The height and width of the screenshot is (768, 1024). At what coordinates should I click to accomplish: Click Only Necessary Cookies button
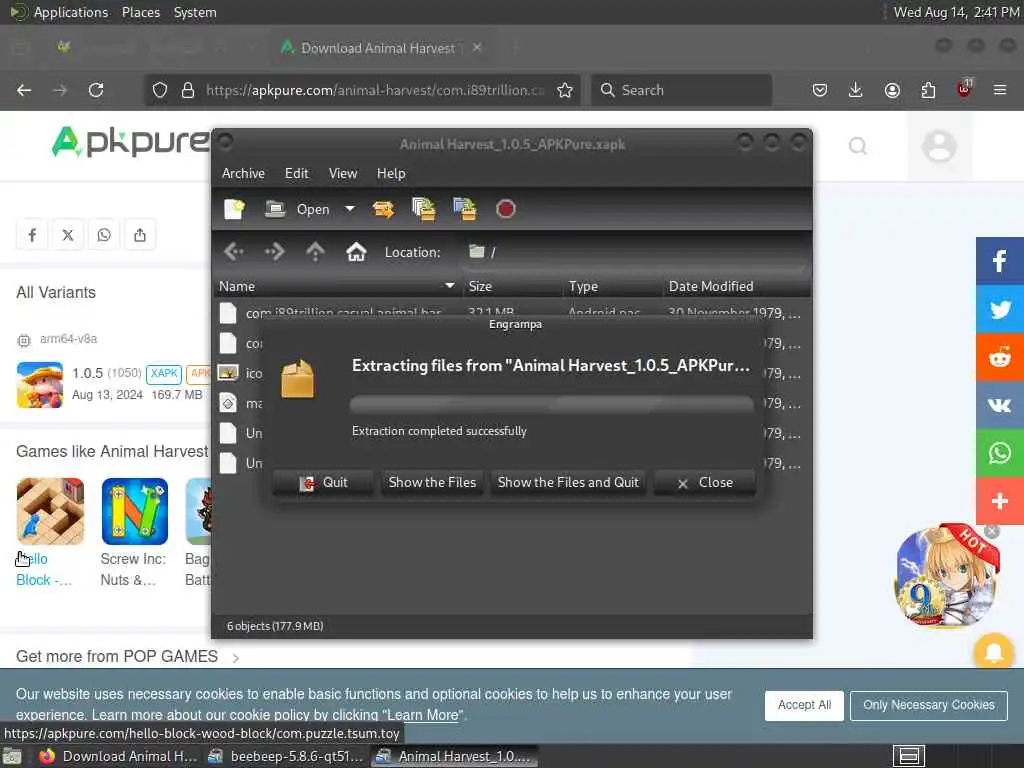point(928,705)
